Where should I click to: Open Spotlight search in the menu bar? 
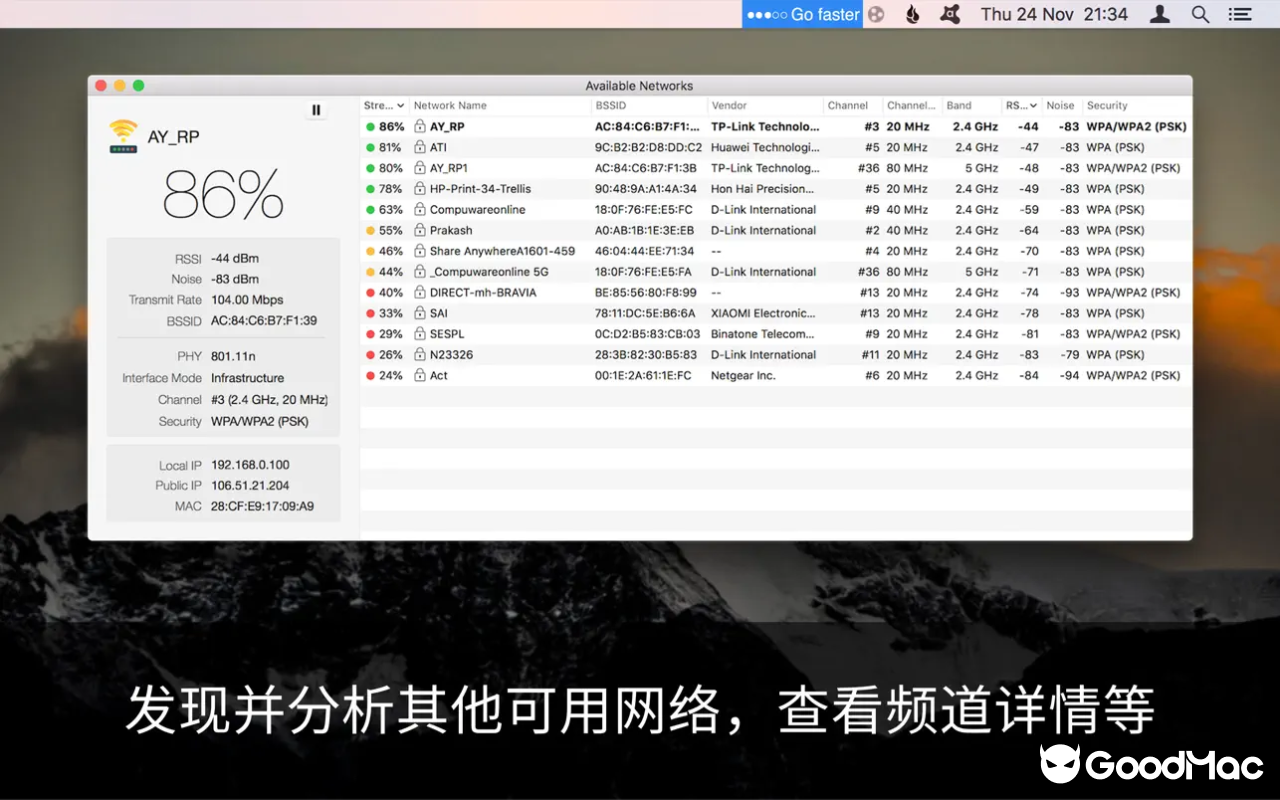1201,14
